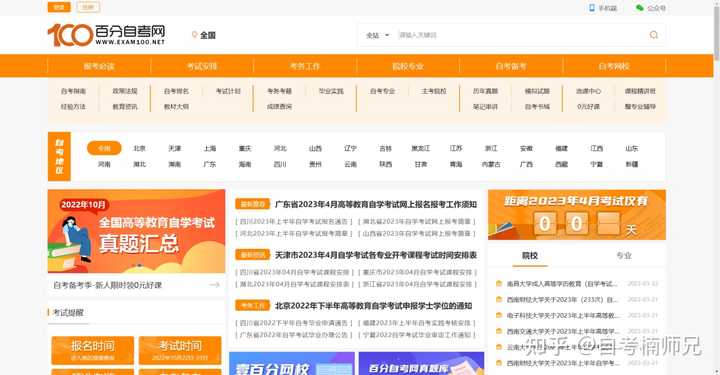Open headline 北京2022年下半年高等教育自学考试申报学士学位
Image resolution: width=720 pixels, height=375 pixels.
pyautogui.click(x=373, y=306)
